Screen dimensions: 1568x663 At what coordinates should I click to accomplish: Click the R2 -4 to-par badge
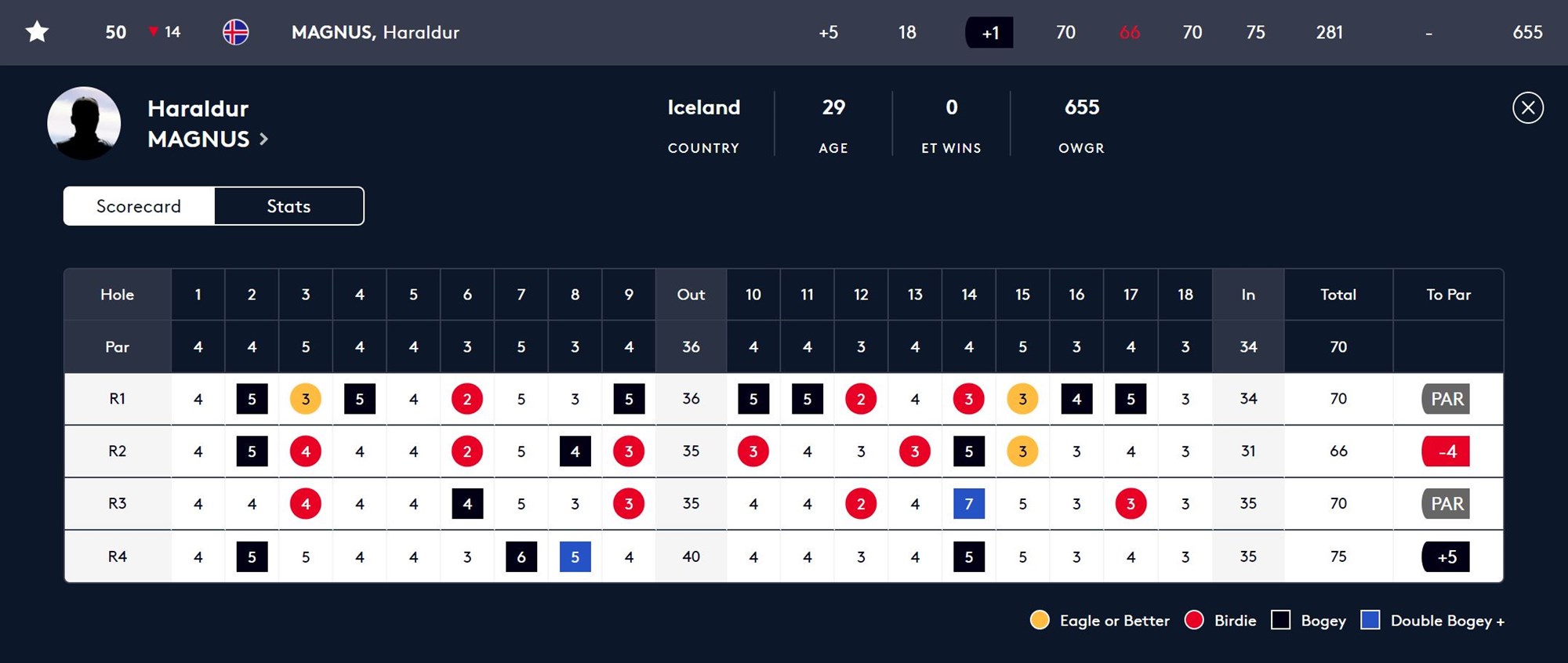[x=1446, y=451]
